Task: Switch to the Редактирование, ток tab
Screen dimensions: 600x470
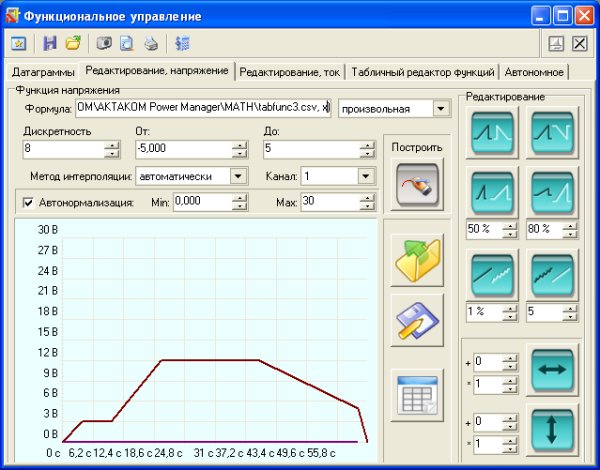Action: (290, 72)
